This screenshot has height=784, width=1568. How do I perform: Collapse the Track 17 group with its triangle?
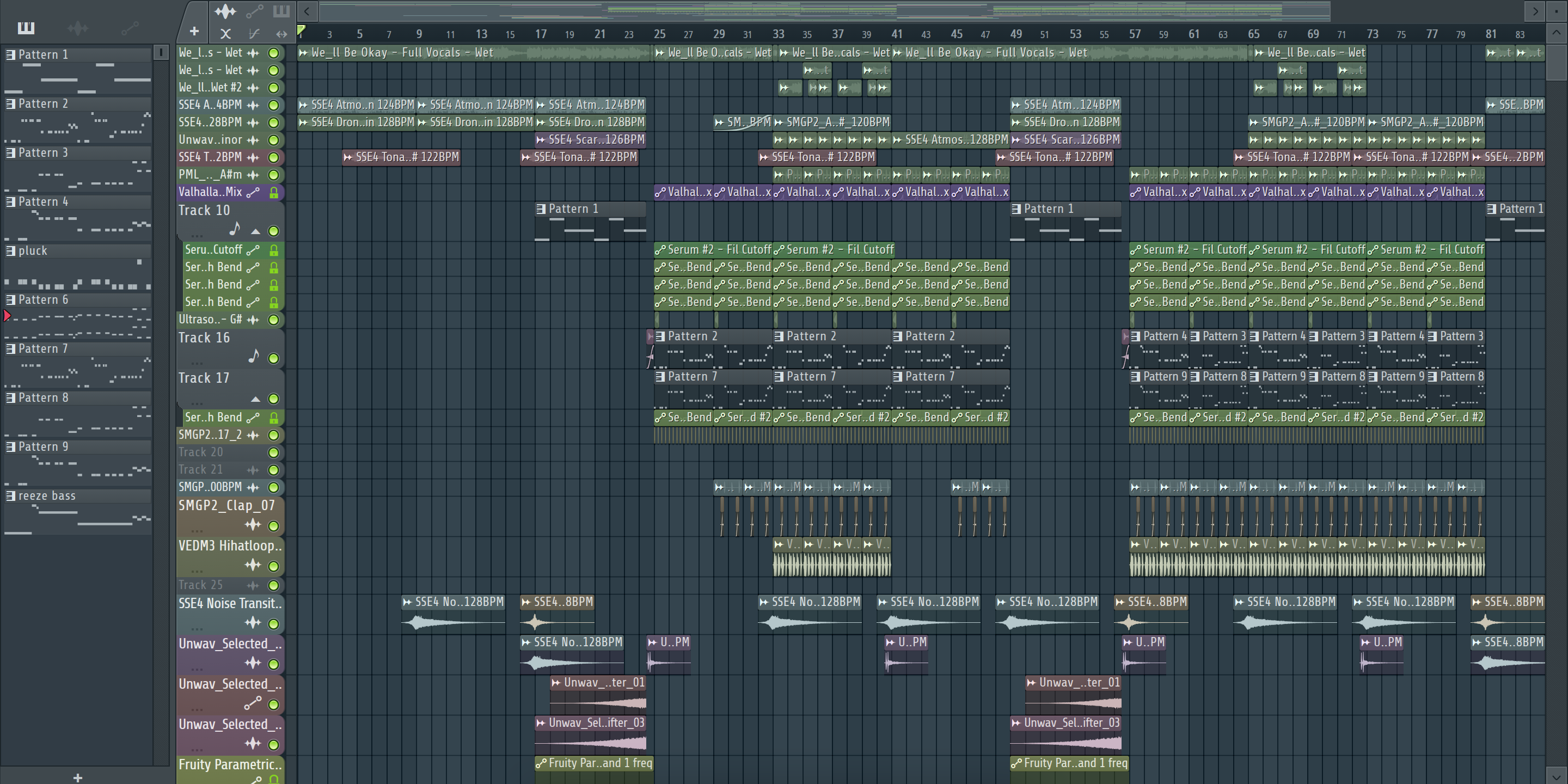(256, 399)
